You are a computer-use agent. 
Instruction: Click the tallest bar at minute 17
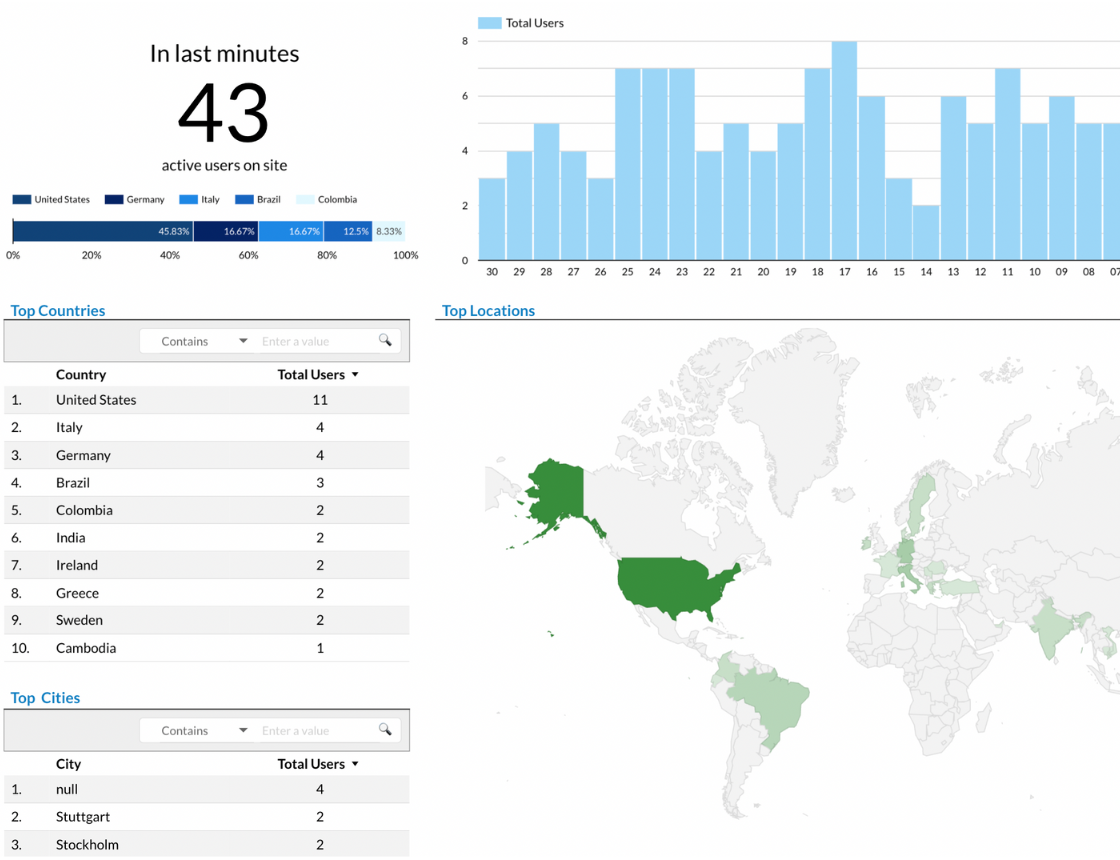tap(844, 150)
